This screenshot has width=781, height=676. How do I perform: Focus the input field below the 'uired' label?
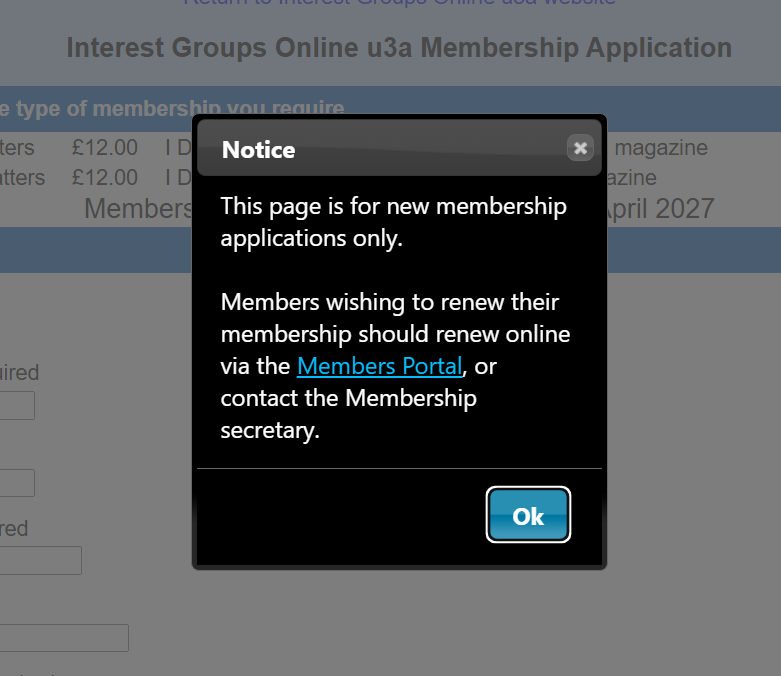17,405
